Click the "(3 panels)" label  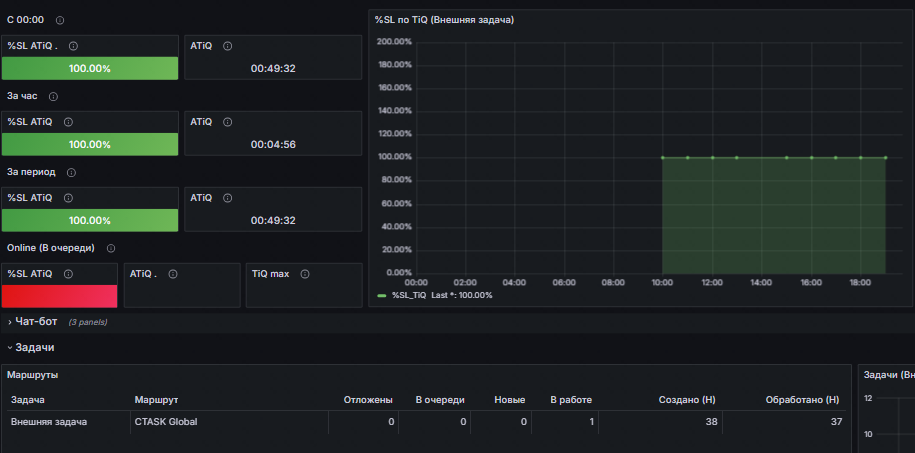[x=88, y=322]
